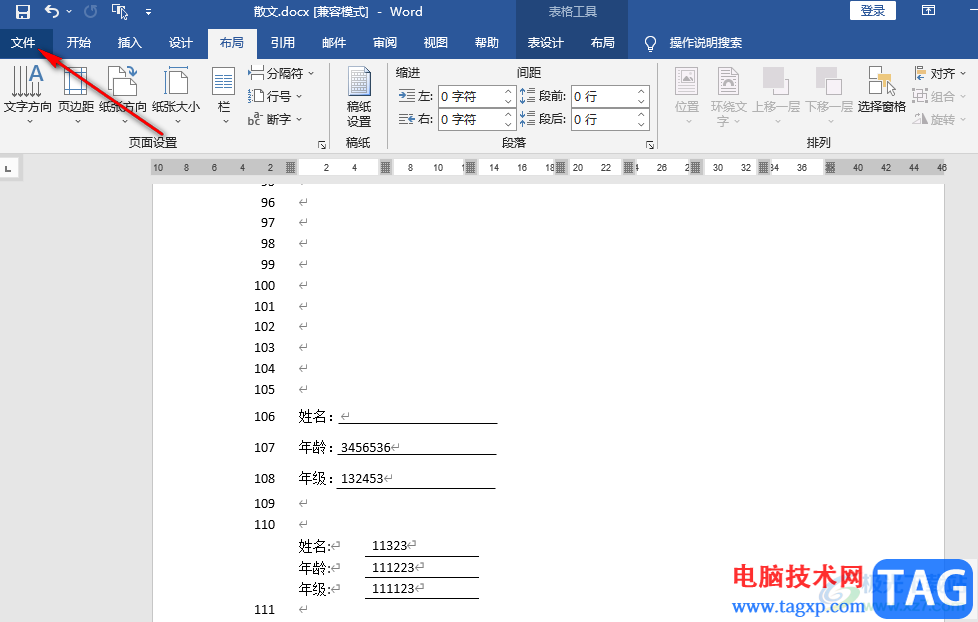Switch to the 插入 tab
Screen dimensions: 978x622
(x=130, y=42)
